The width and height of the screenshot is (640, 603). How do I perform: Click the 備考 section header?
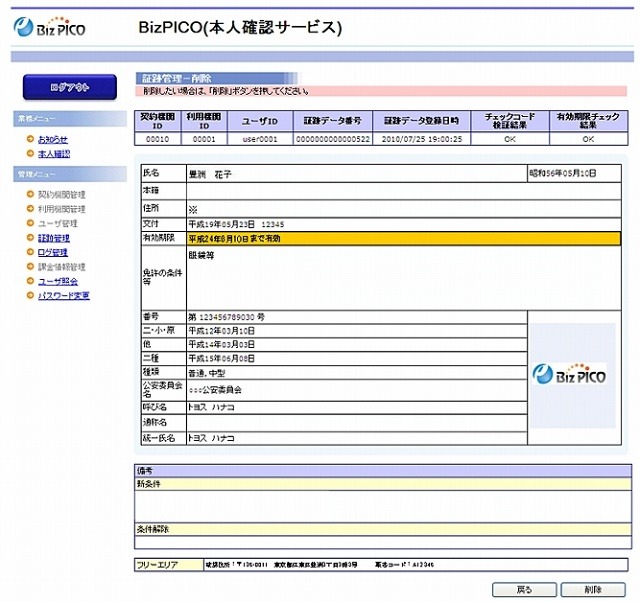click(x=383, y=471)
